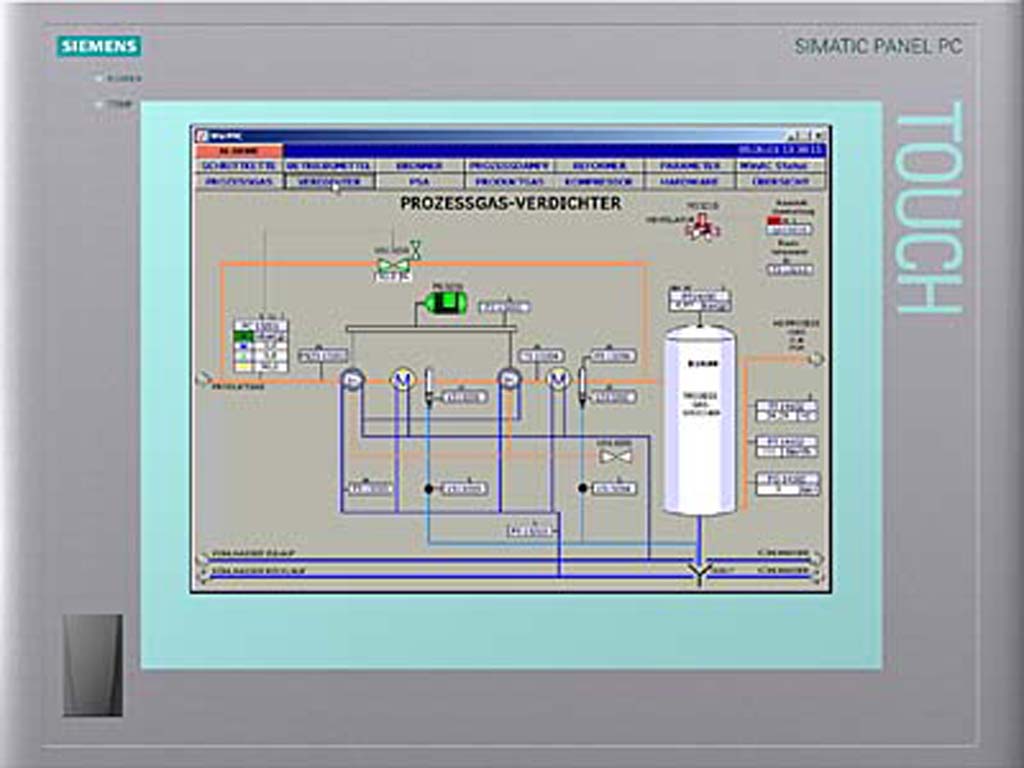Switch to the REFORMER screen button
The height and width of the screenshot is (768, 1024).
[600, 166]
